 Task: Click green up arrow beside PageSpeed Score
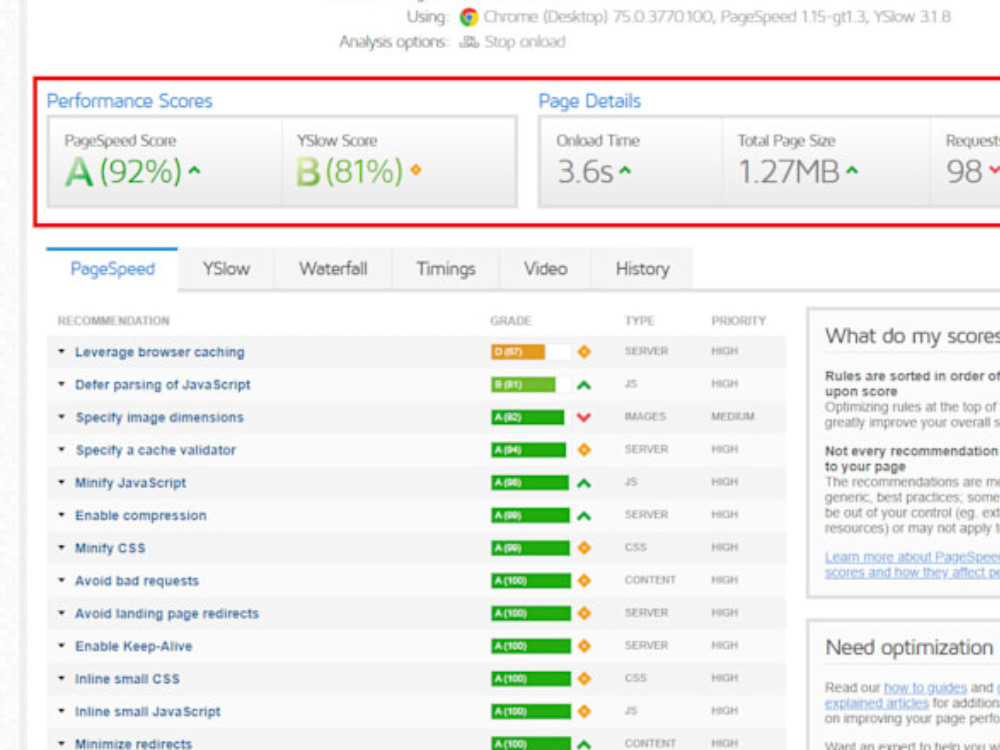click(195, 170)
